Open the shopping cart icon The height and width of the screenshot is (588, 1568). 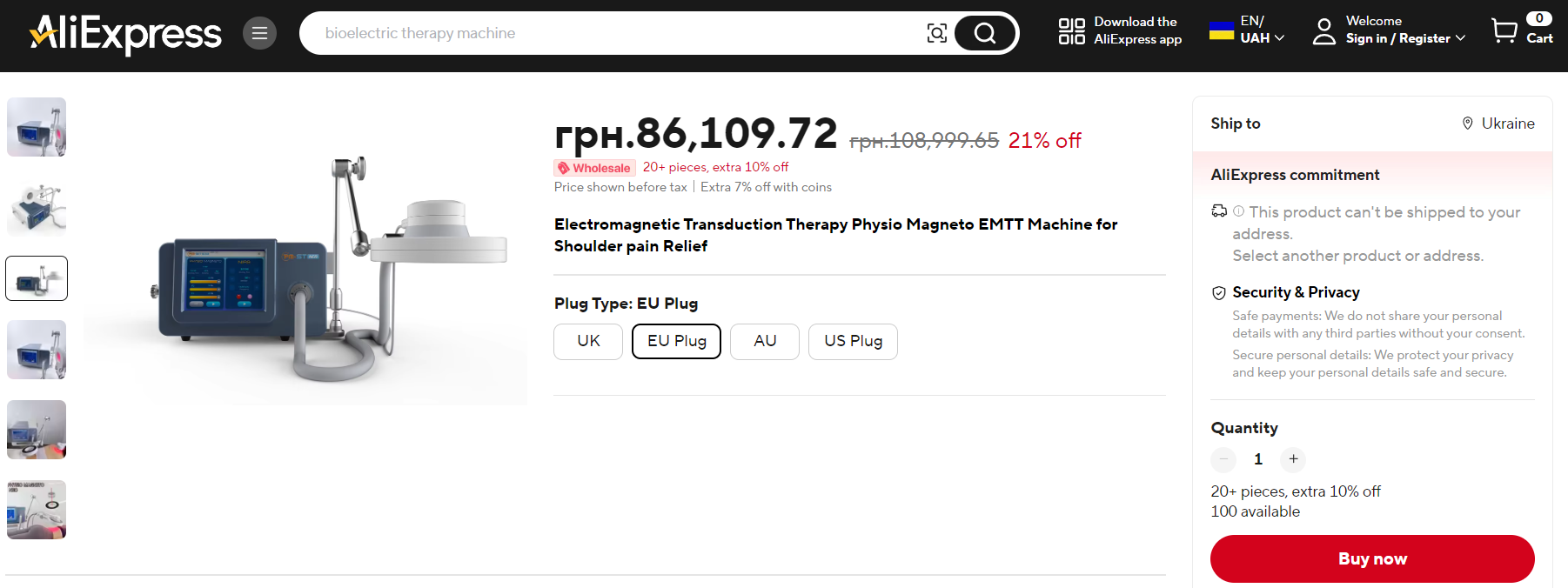(x=1504, y=31)
